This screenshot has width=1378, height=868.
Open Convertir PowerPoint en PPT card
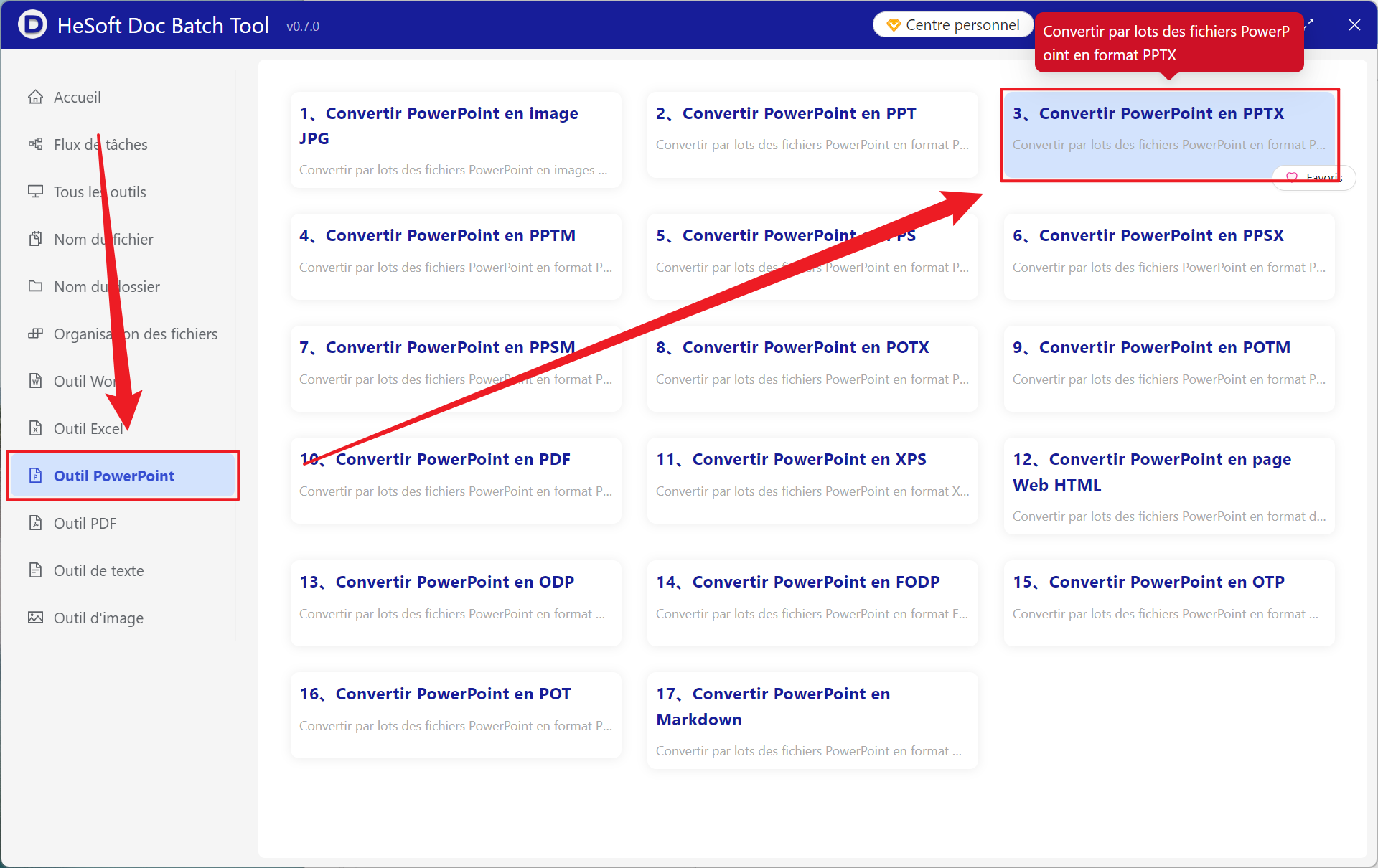(812, 134)
